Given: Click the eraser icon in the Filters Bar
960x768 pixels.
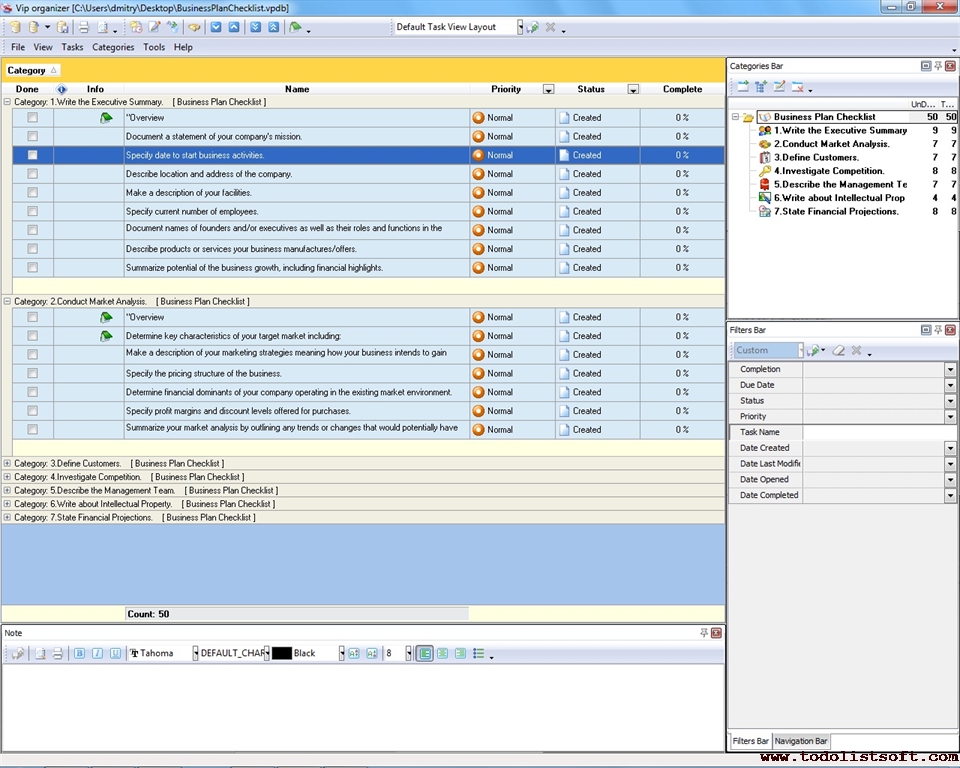Looking at the screenshot, I should click(x=839, y=351).
